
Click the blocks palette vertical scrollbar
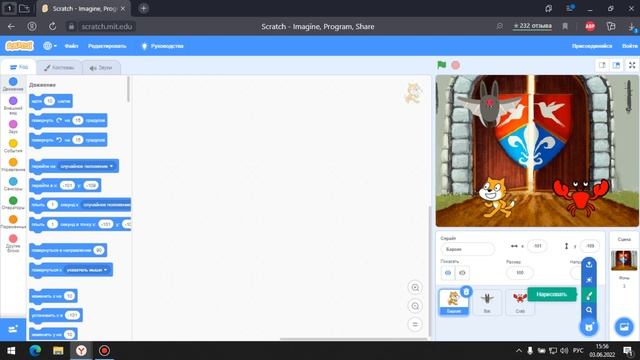coord(129,89)
